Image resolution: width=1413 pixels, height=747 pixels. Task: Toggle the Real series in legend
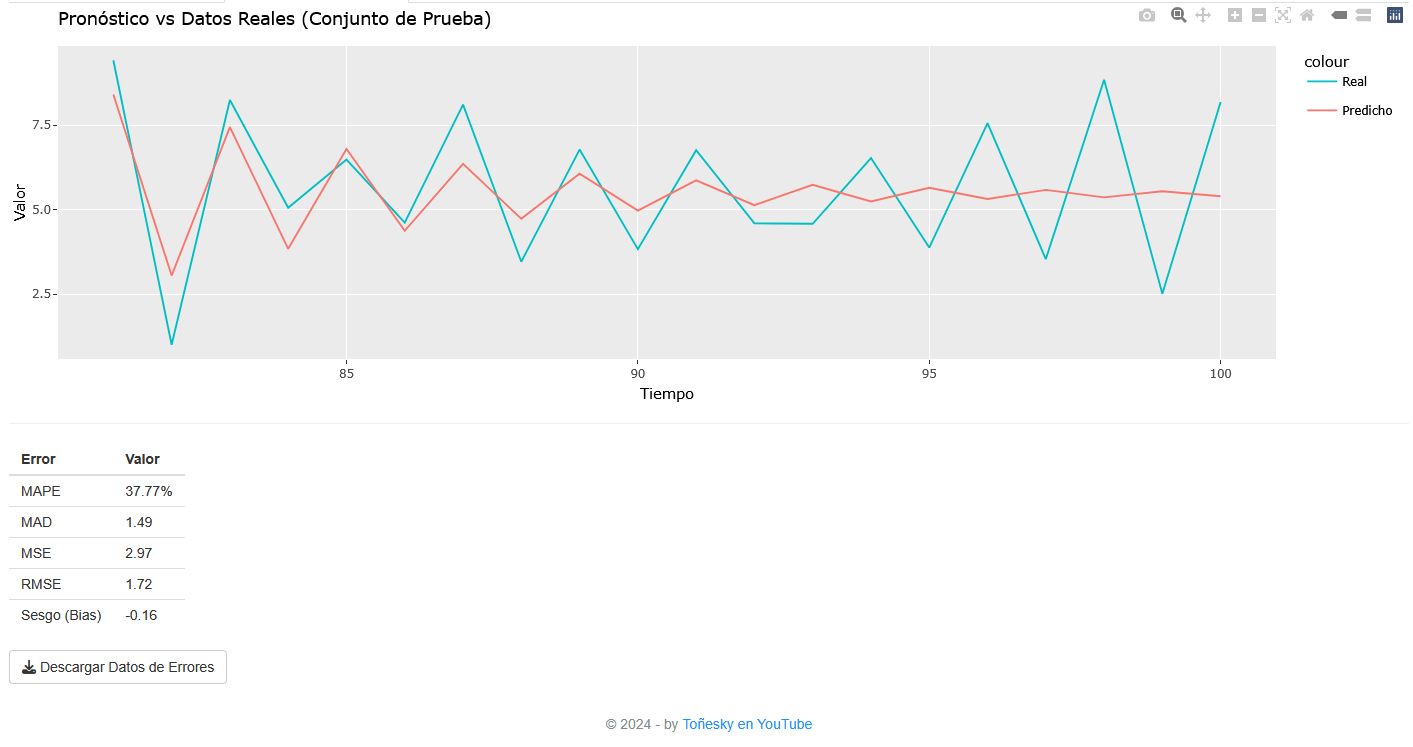pos(1354,82)
